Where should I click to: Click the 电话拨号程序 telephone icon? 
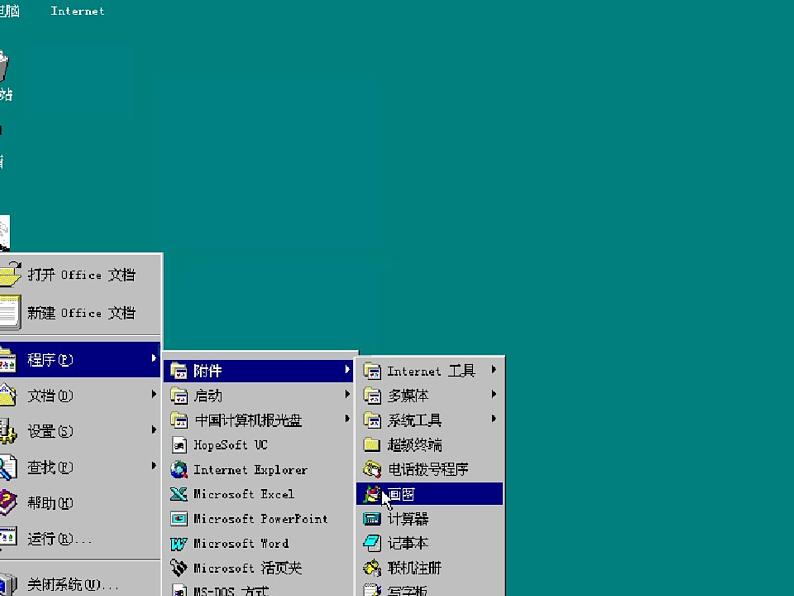tap(372, 469)
